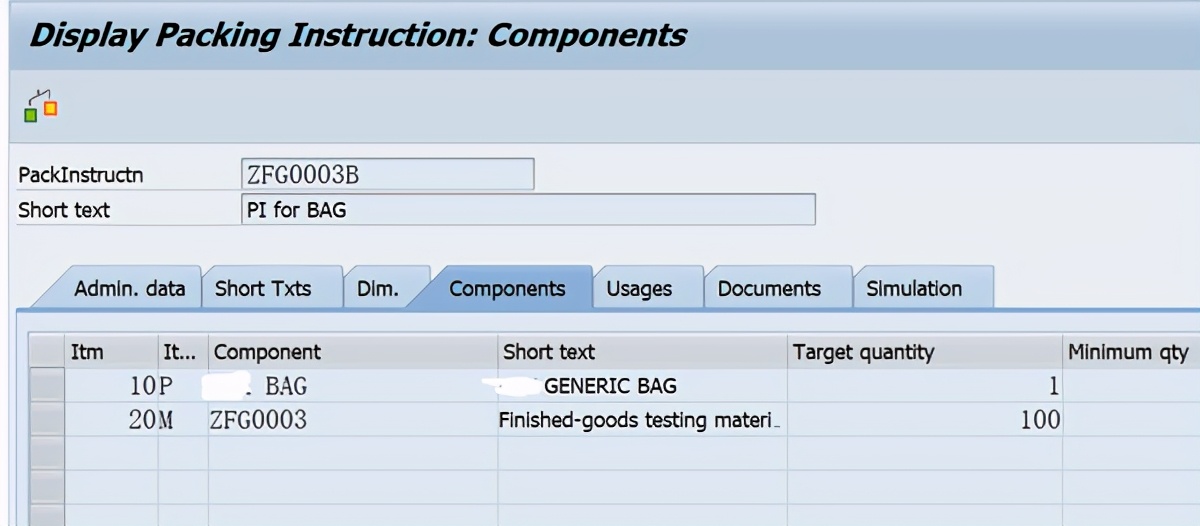Click the PackInstructn field ZFG0003B
1200x526 pixels.
[x=387, y=175]
